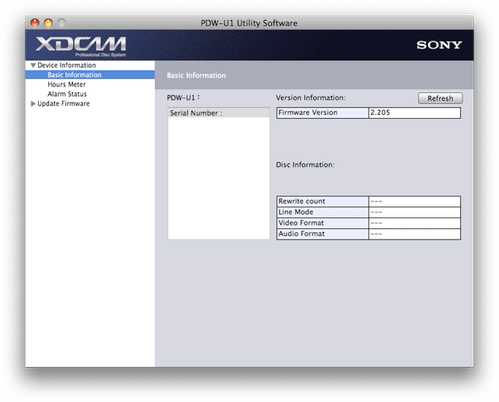Click inside the empty serial number list

tap(219, 178)
